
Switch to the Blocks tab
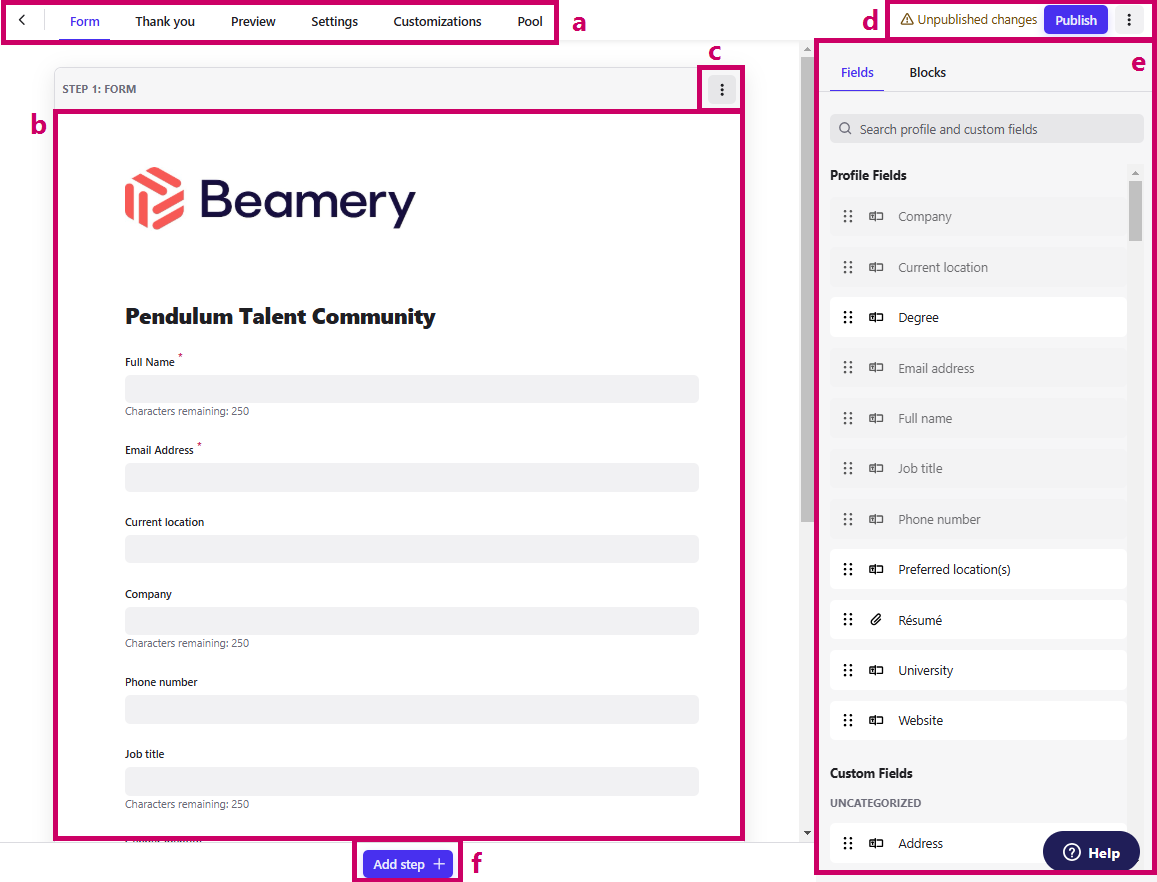927,72
